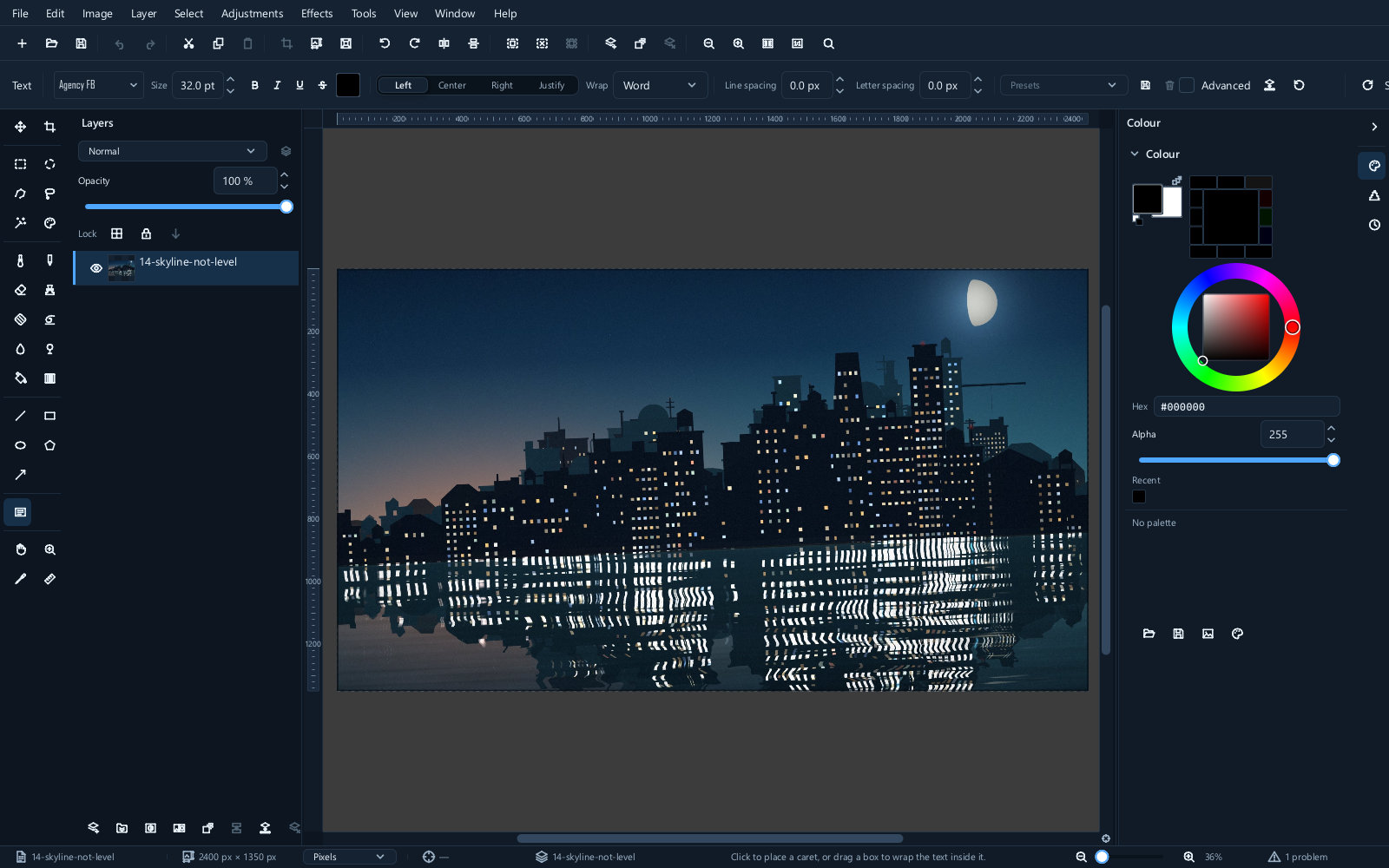Viewport: 1389px width, 868px height.
Task: Select Justify text alignment
Action: coord(551,85)
